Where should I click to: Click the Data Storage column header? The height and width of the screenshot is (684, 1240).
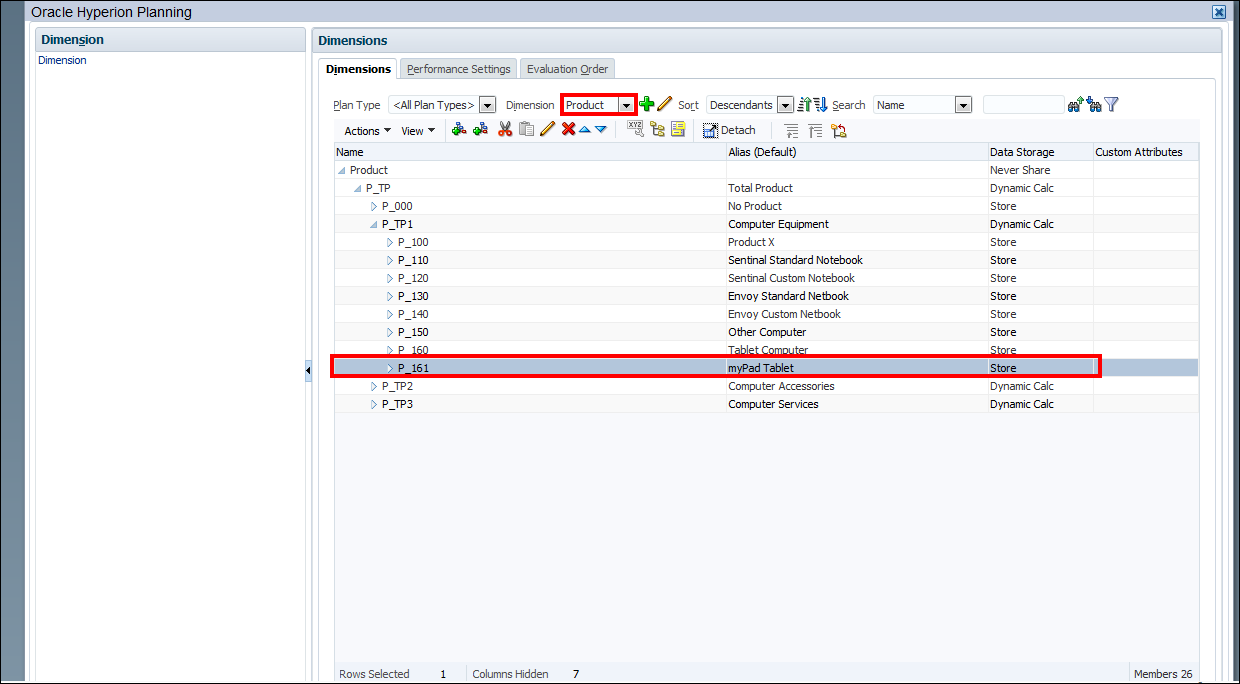pos(1040,152)
